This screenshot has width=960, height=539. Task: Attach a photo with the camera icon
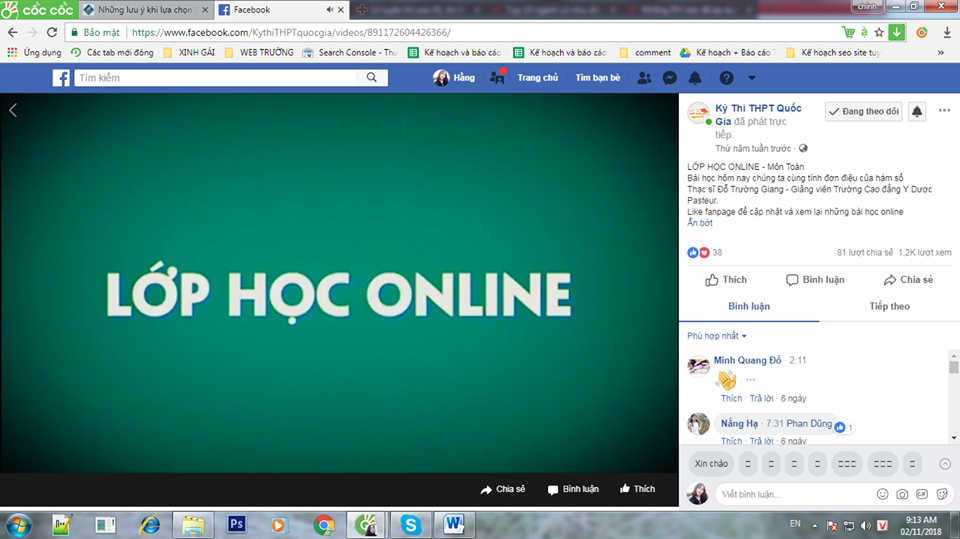tap(902, 494)
